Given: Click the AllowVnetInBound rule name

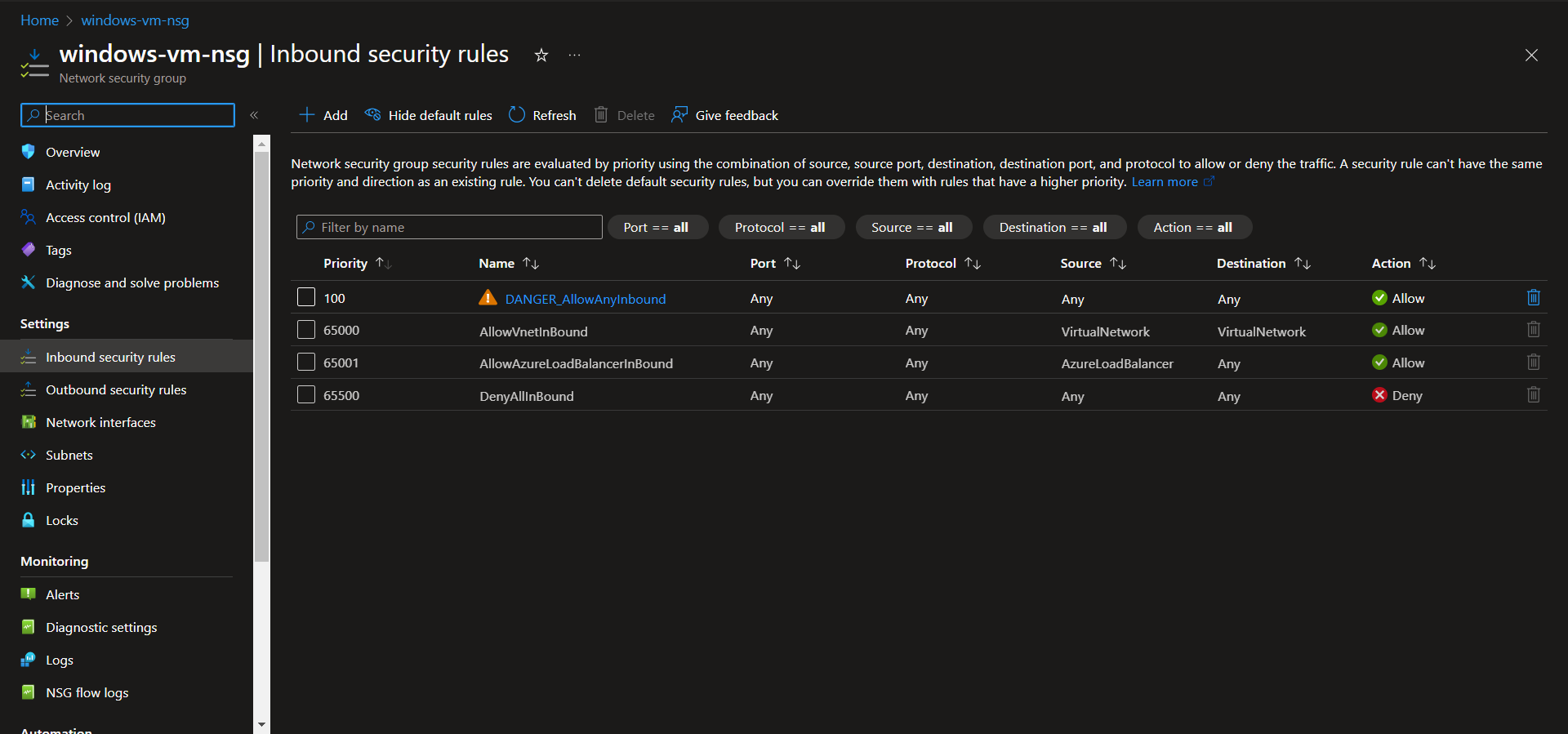Looking at the screenshot, I should [x=533, y=331].
